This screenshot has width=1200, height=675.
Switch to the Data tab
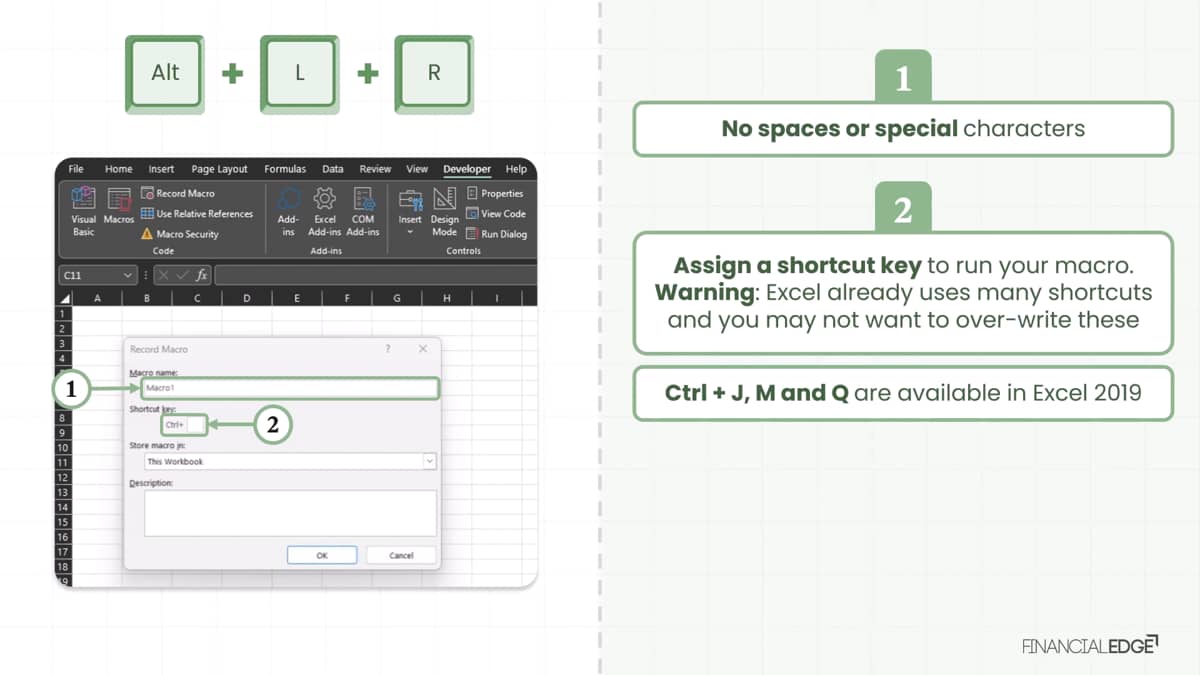pos(333,169)
